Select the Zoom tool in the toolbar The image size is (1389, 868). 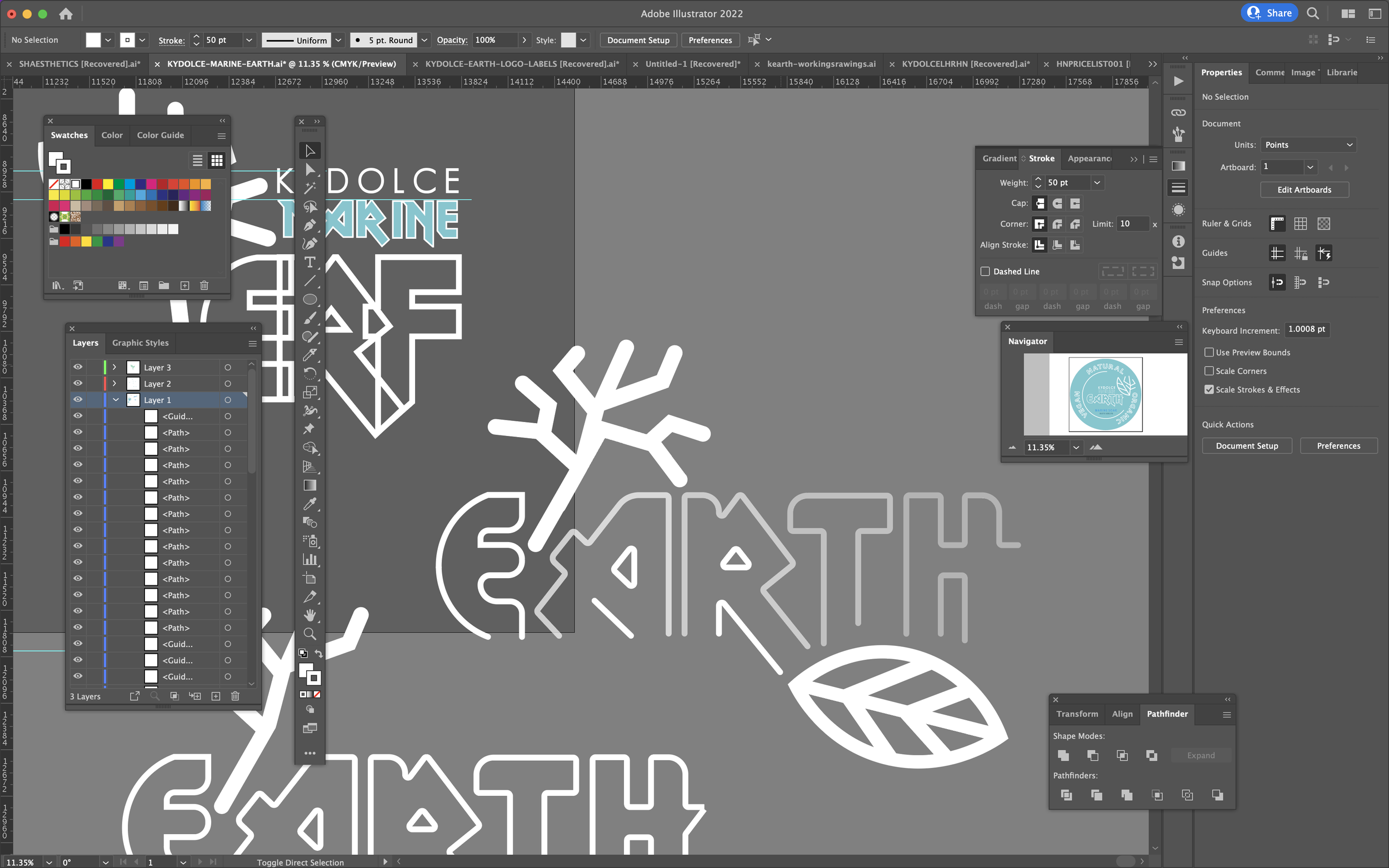[309, 634]
